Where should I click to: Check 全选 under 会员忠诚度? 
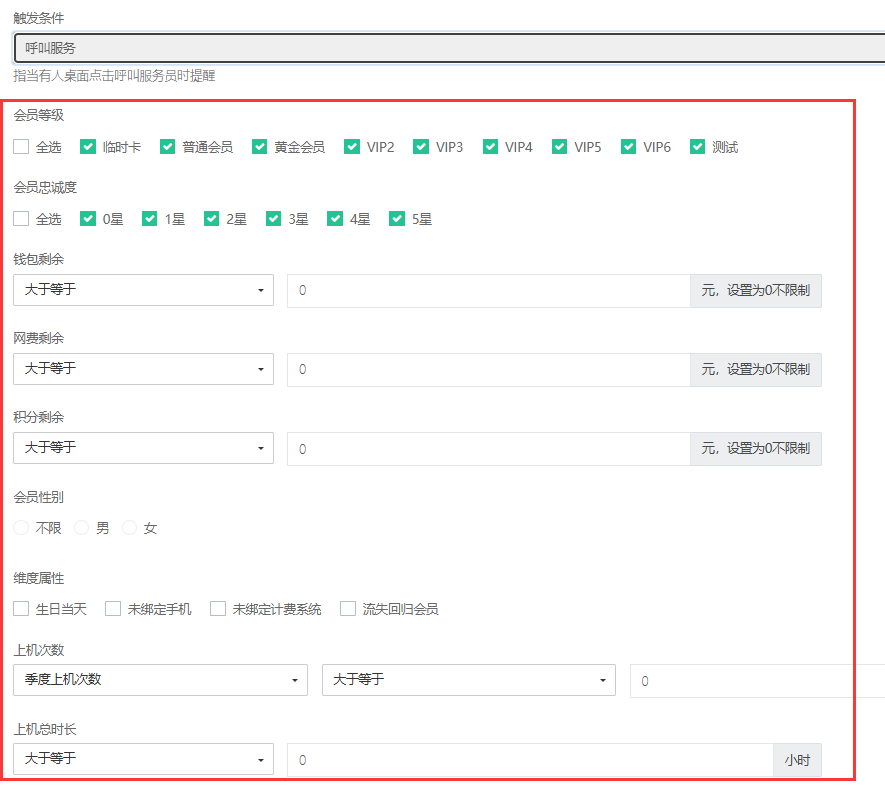[21, 218]
